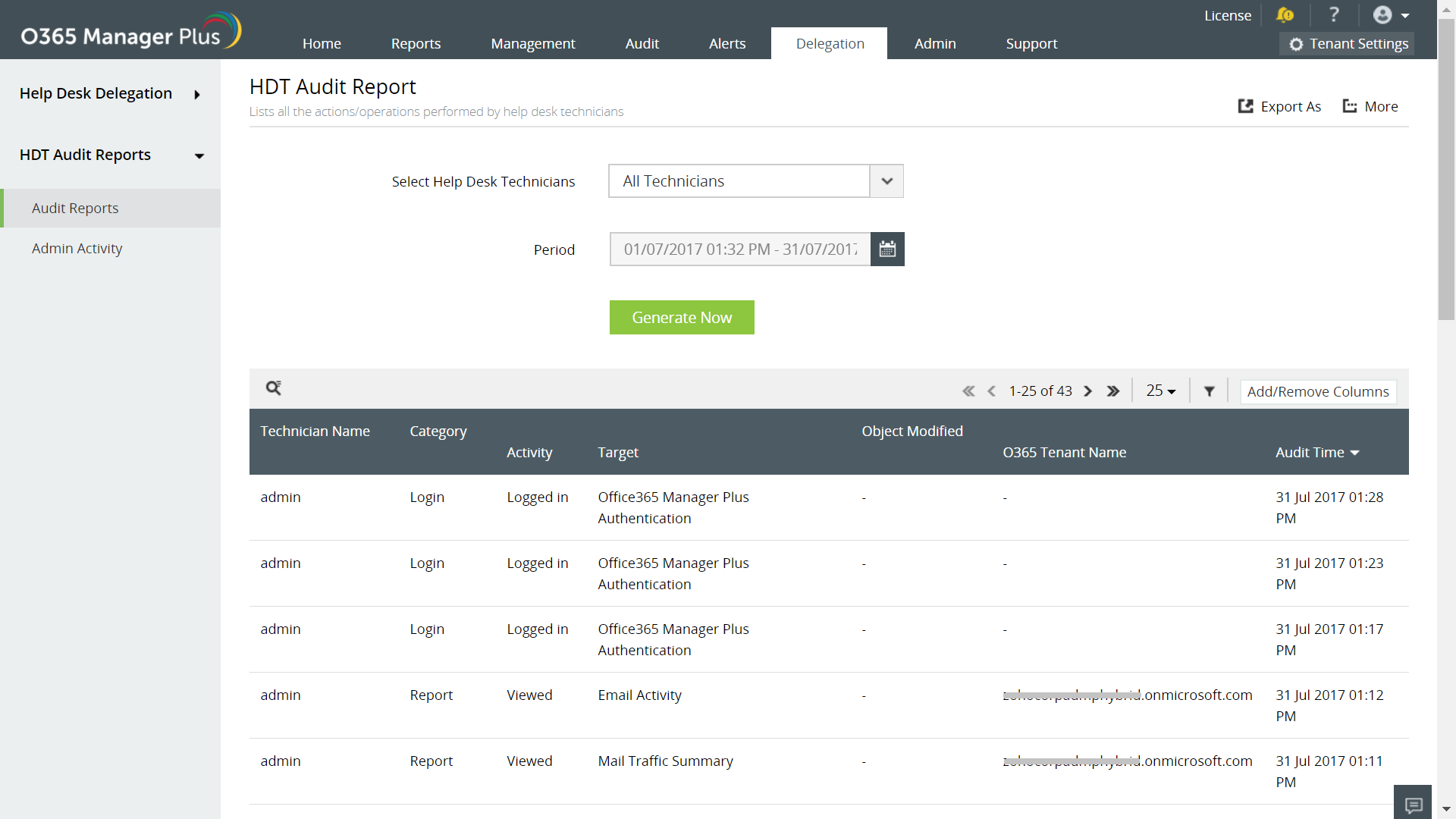Open the Period calendar picker
1456x819 pixels.
point(887,249)
